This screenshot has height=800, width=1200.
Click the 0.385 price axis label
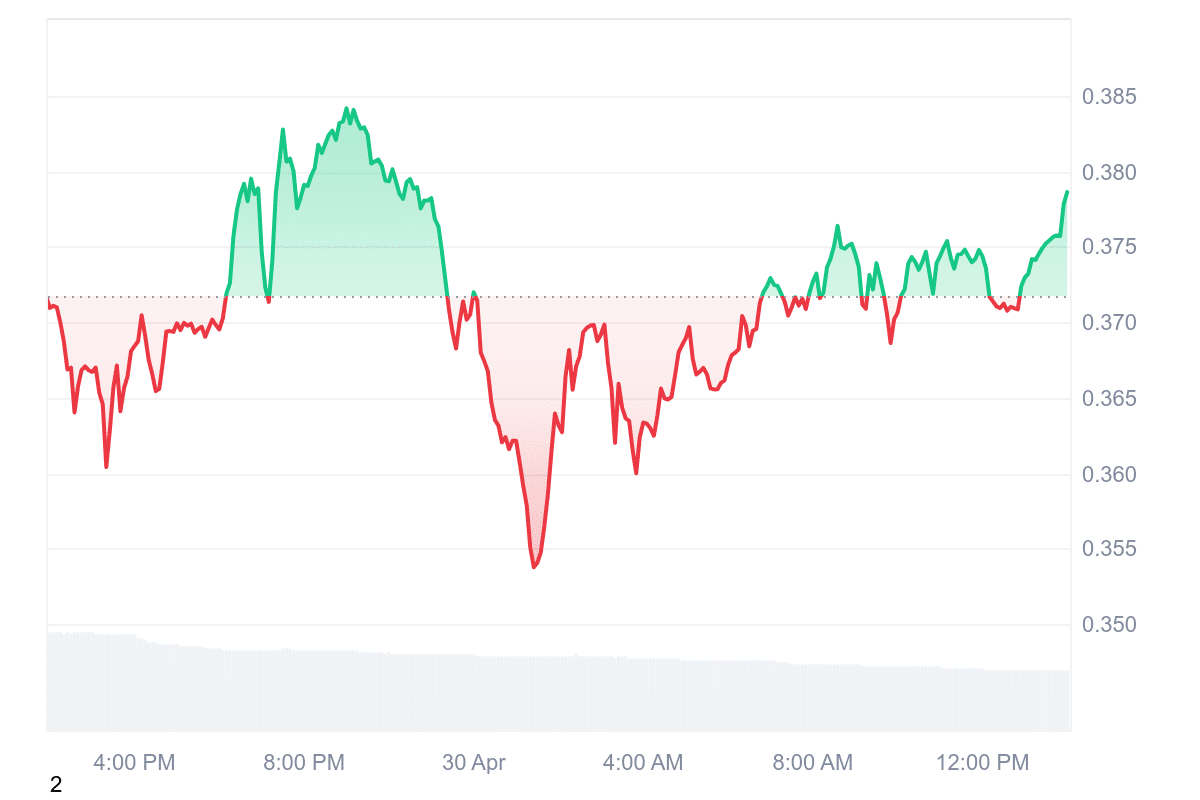(1109, 97)
